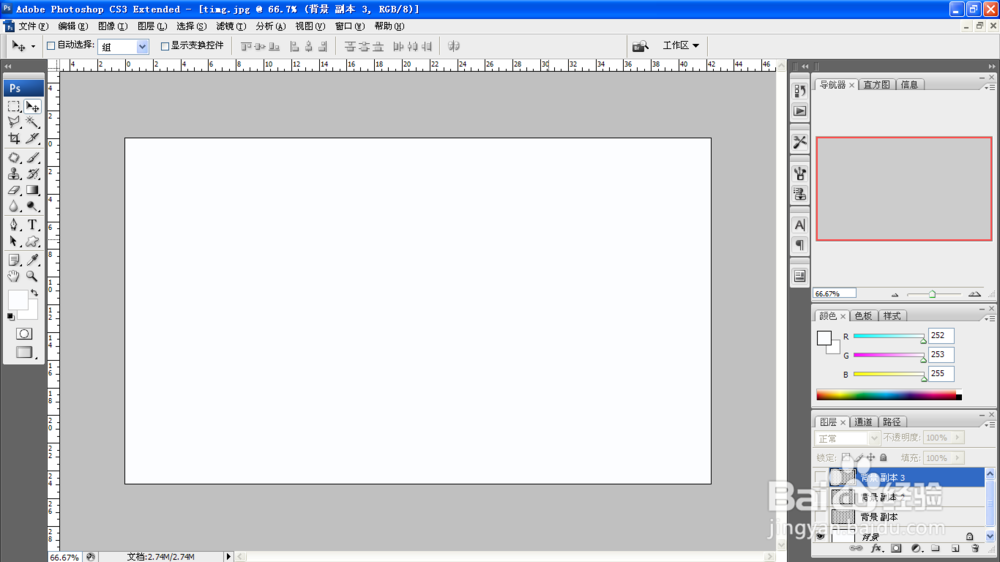Click the navigator zoom slider

934,294
